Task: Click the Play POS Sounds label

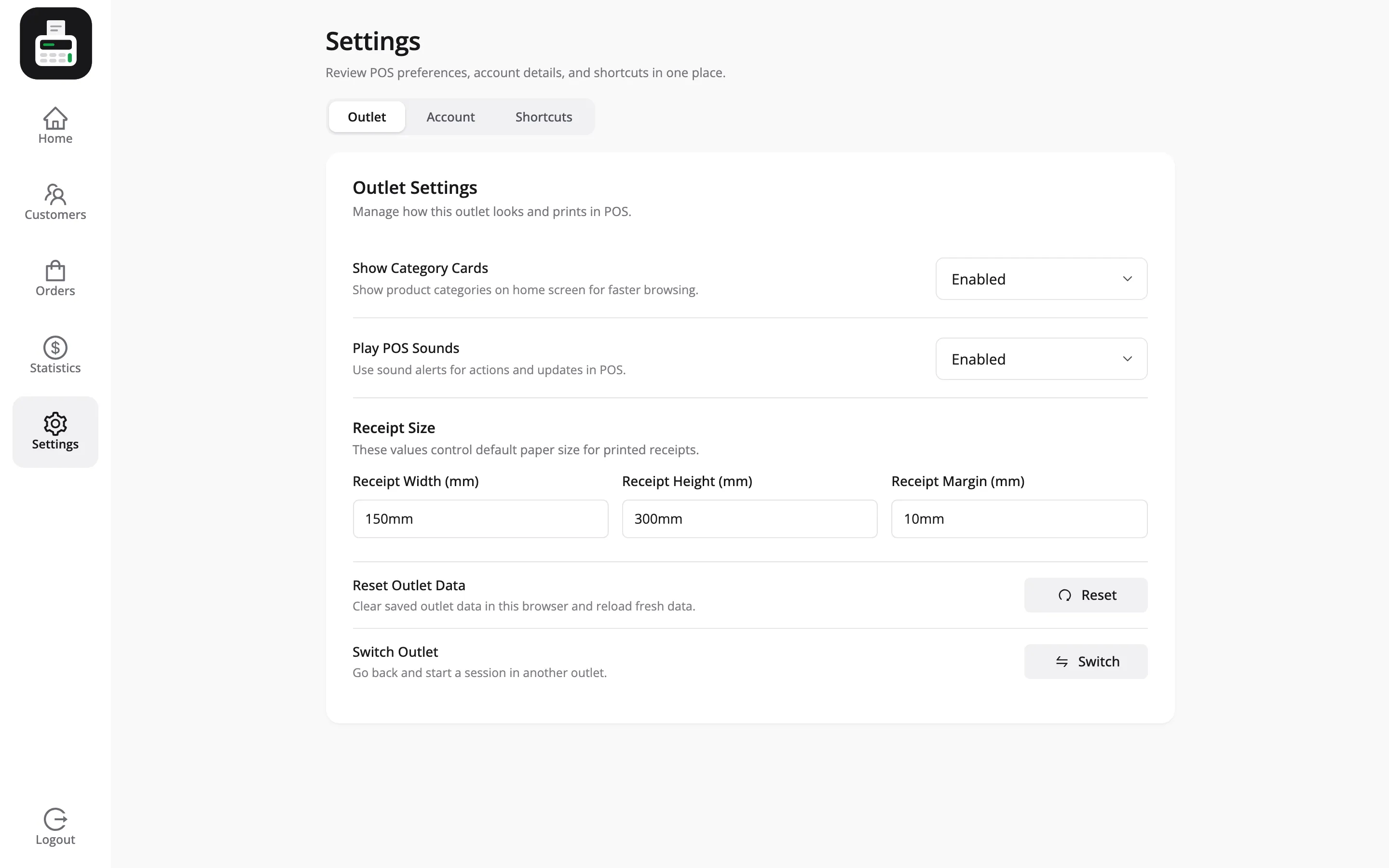Action: [406, 349]
